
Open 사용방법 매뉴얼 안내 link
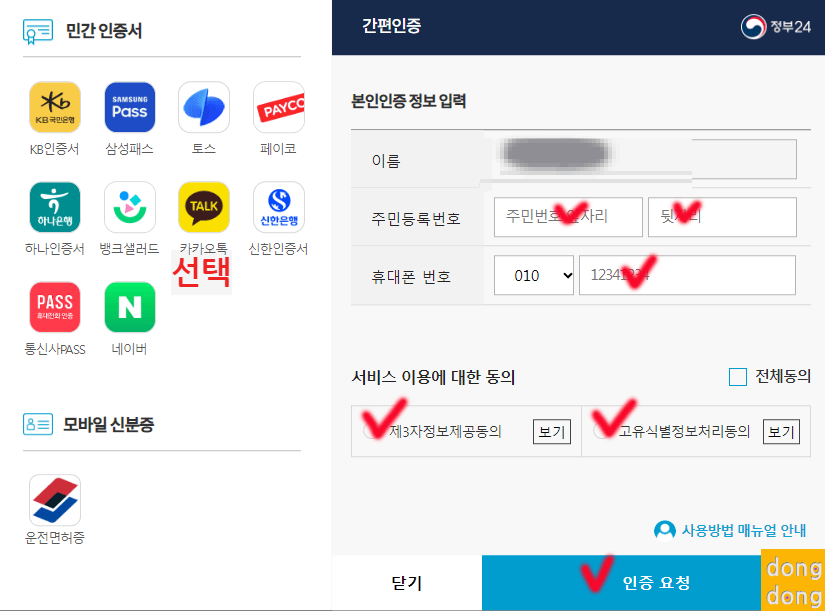pos(730,530)
